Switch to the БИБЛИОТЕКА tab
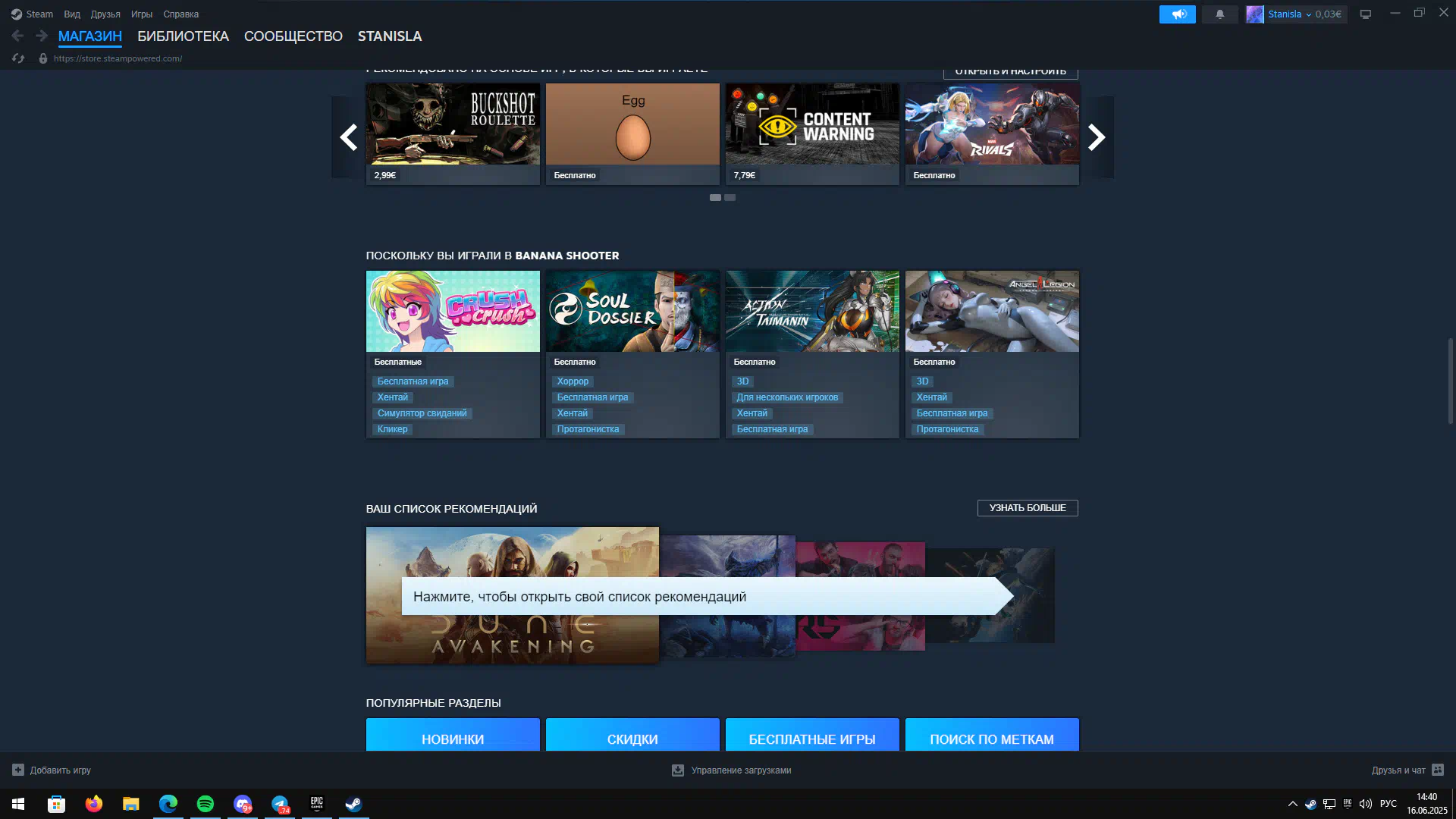This screenshot has width=1456, height=819. click(183, 36)
